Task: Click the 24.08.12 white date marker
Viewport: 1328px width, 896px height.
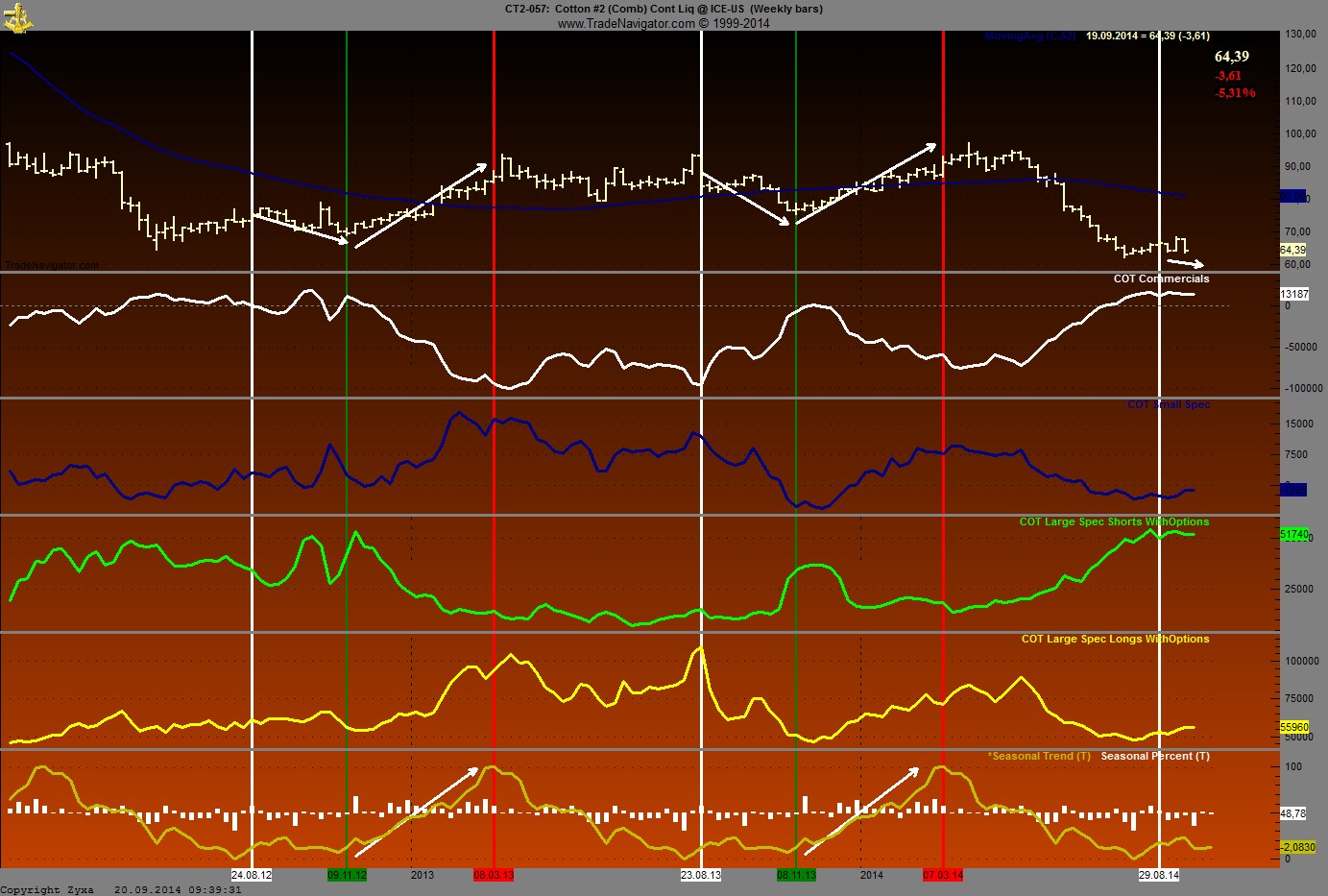Action: 252,875
